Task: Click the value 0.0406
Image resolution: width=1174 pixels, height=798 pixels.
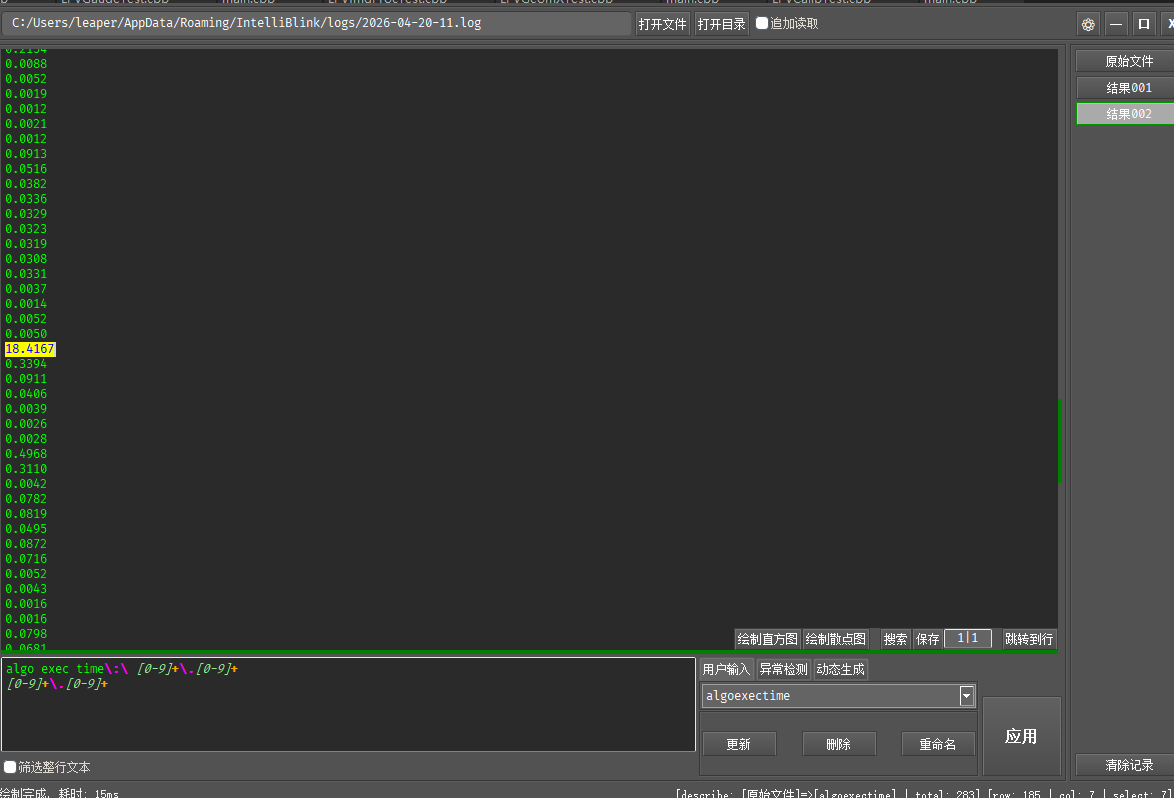Action: pyautogui.click(x=26, y=394)
